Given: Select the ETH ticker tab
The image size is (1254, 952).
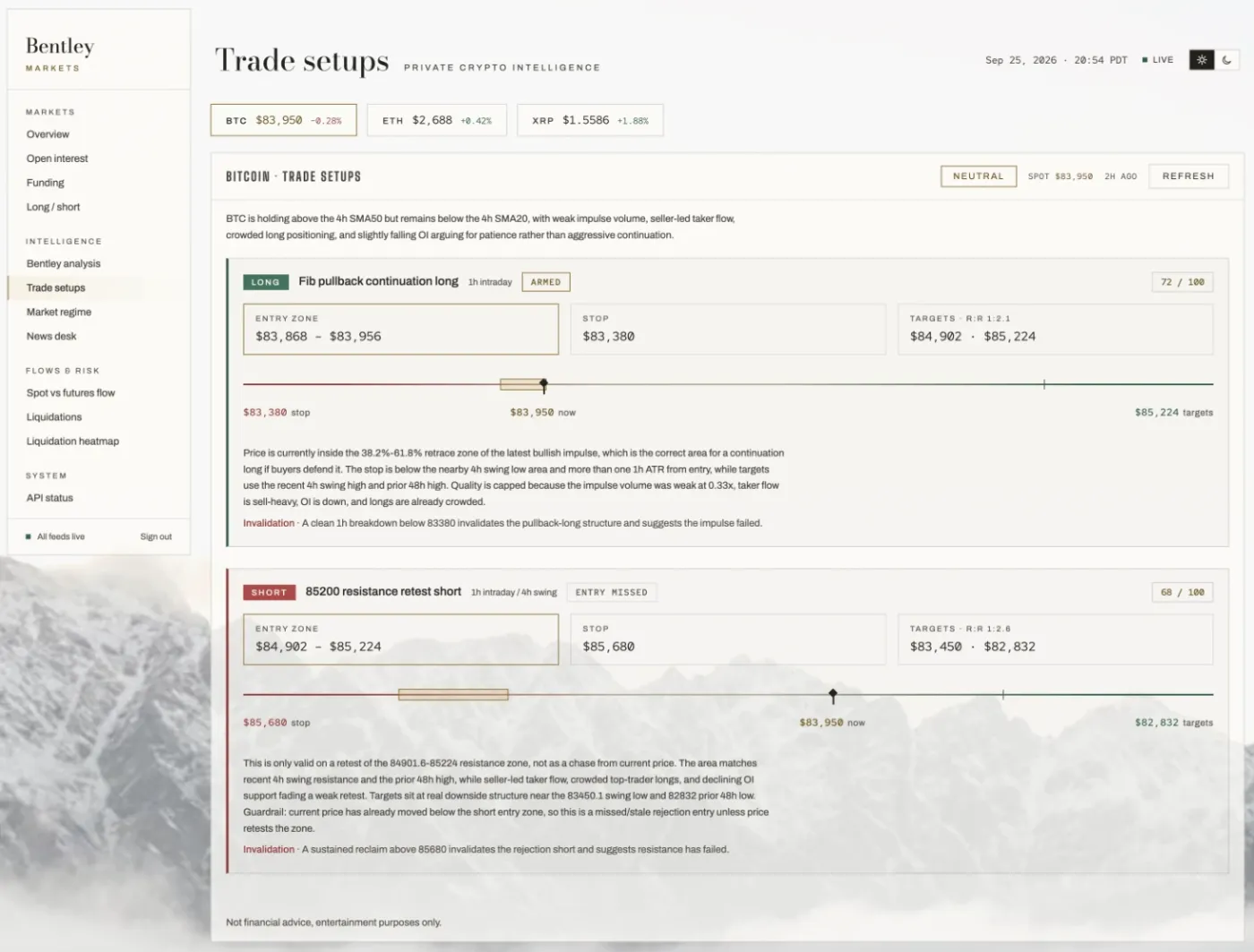Looking at the screenshot, I should (x=437, y=120).
